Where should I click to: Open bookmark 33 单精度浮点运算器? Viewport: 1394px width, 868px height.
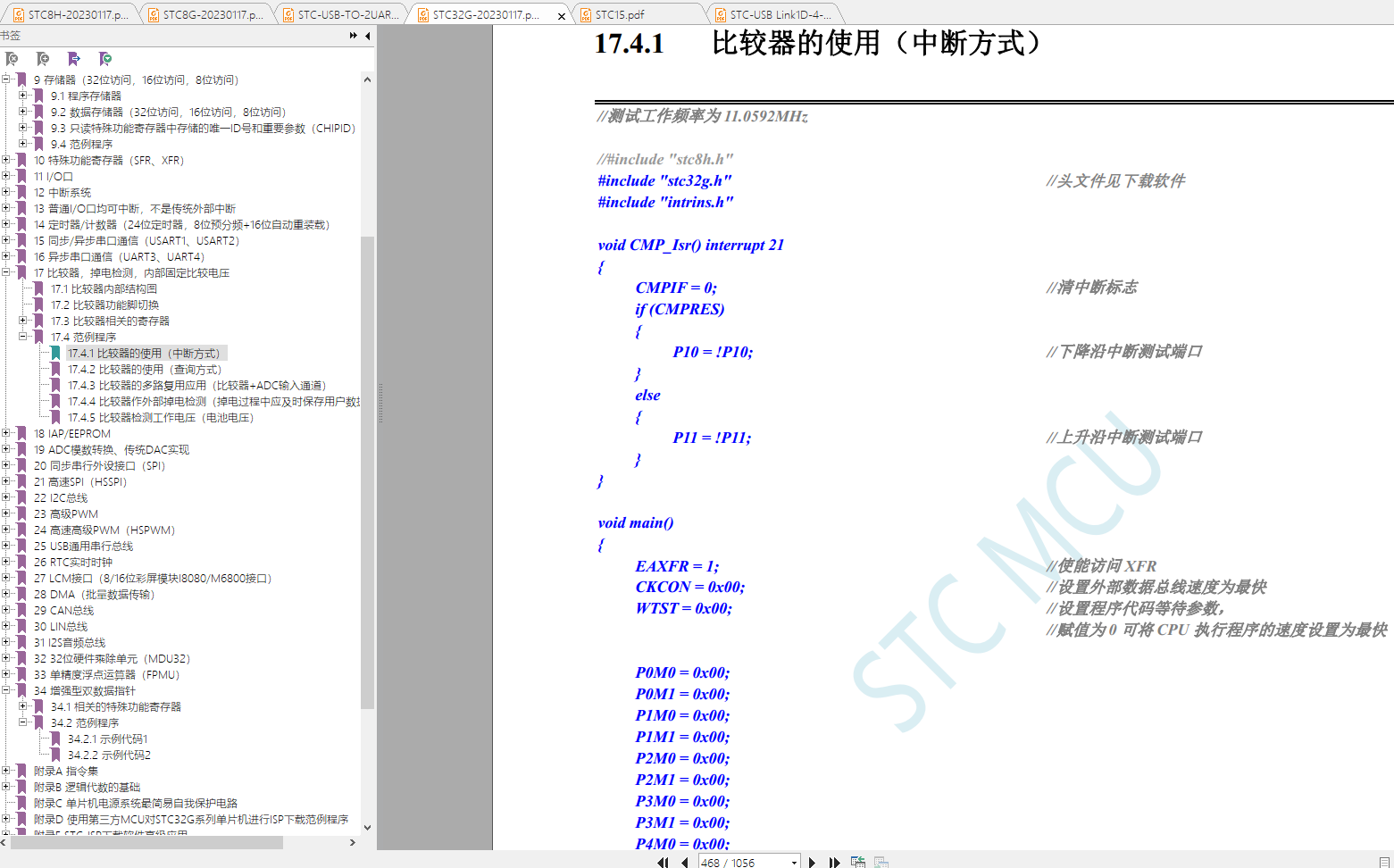click(x=106, y=674)
